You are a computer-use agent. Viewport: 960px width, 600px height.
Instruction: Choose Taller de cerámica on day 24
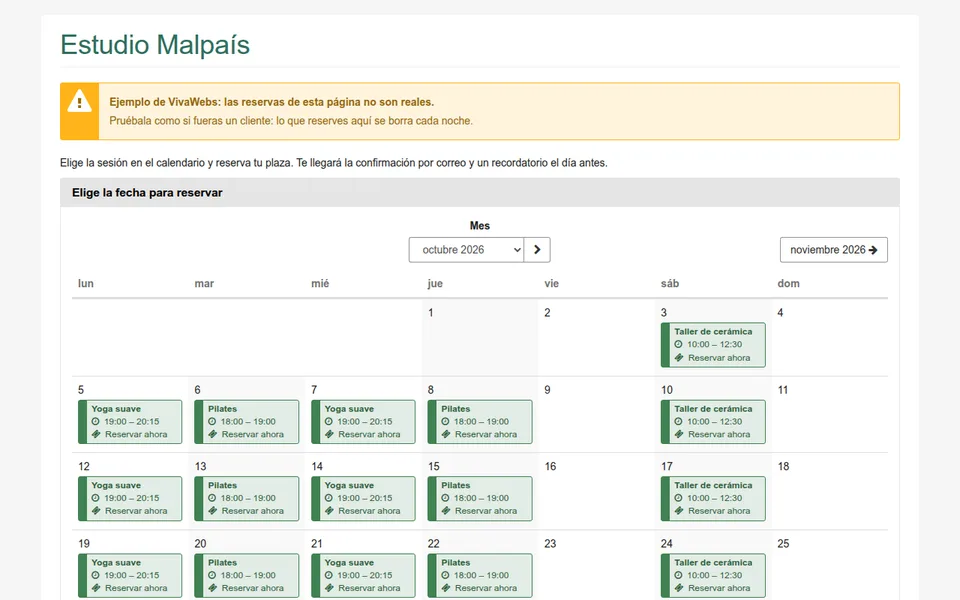(713, 576)
